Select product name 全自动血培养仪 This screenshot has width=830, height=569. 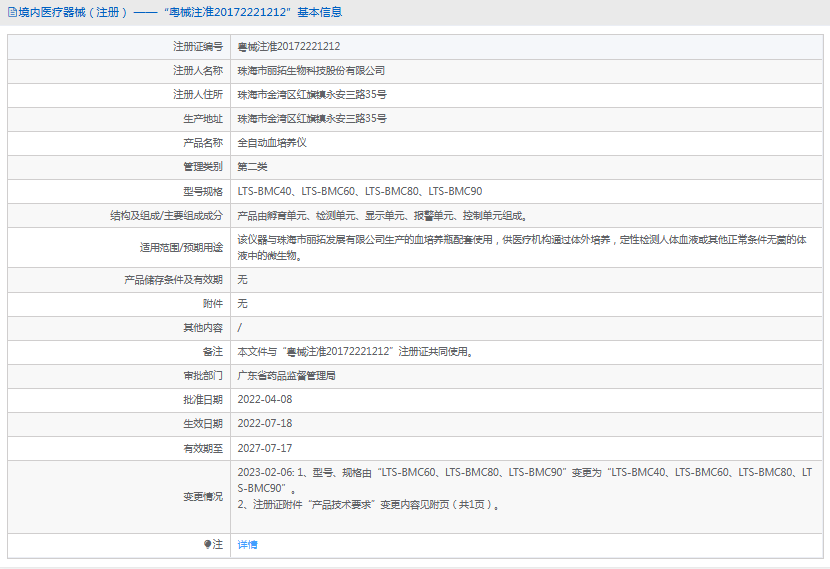pyautogui.click(x=272, y=143)
